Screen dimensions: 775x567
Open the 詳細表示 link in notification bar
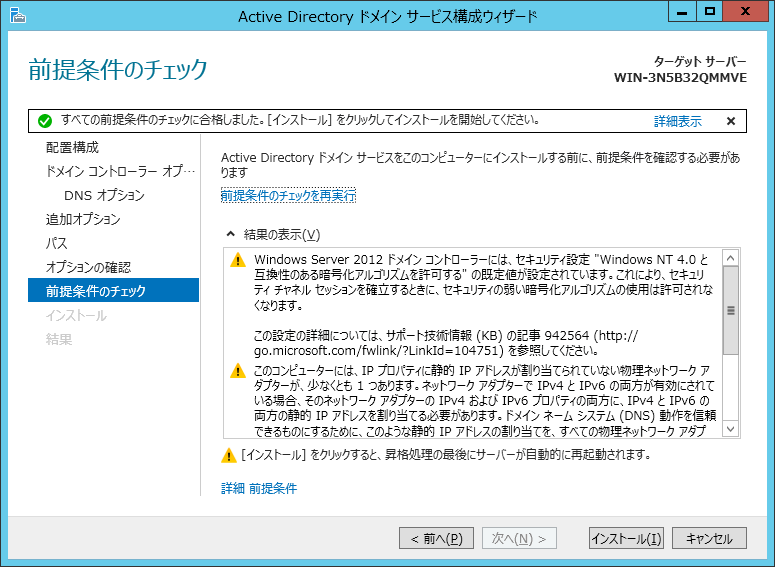point(678,121)
